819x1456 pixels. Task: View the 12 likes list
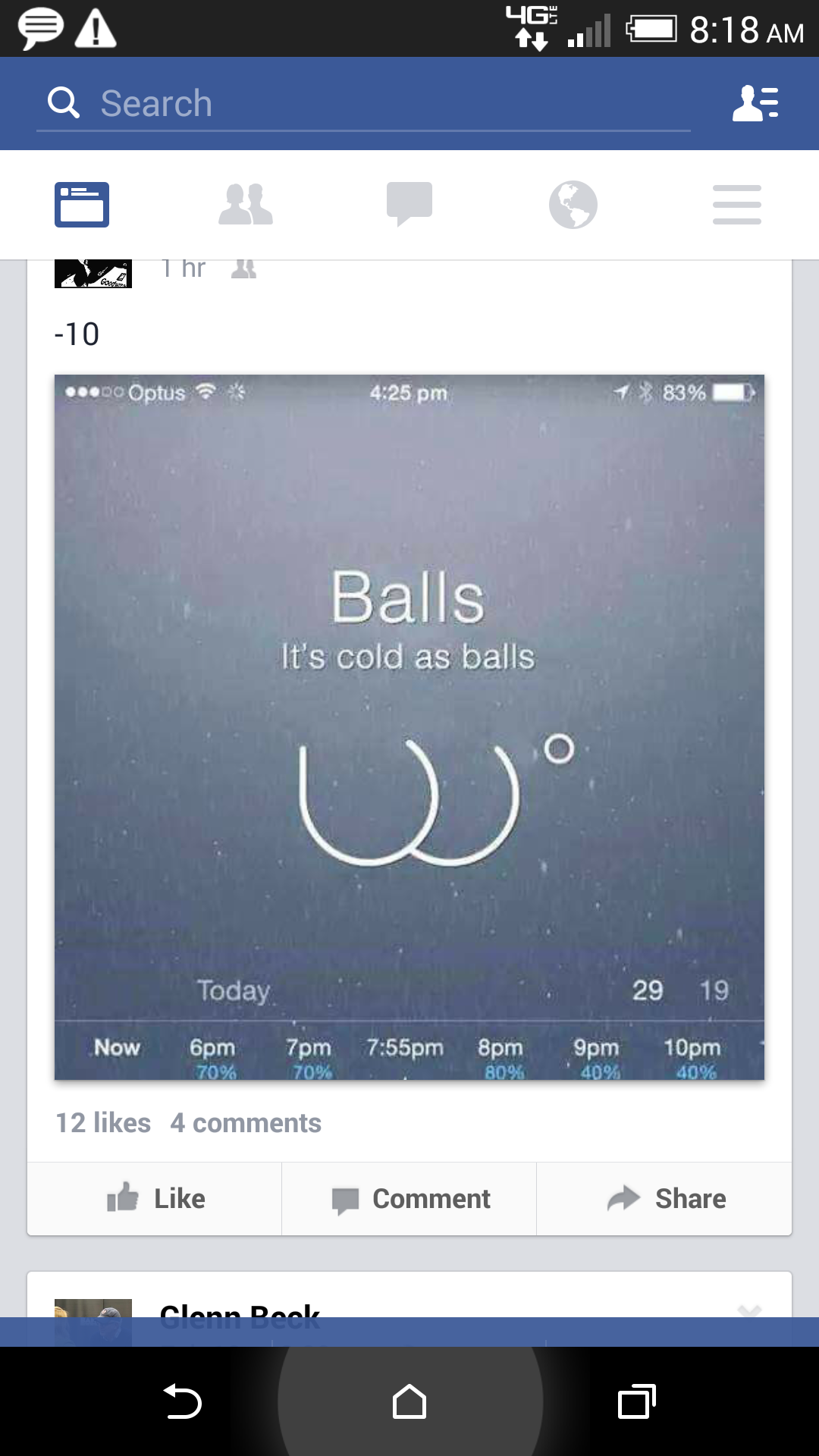pos(103,1123)
